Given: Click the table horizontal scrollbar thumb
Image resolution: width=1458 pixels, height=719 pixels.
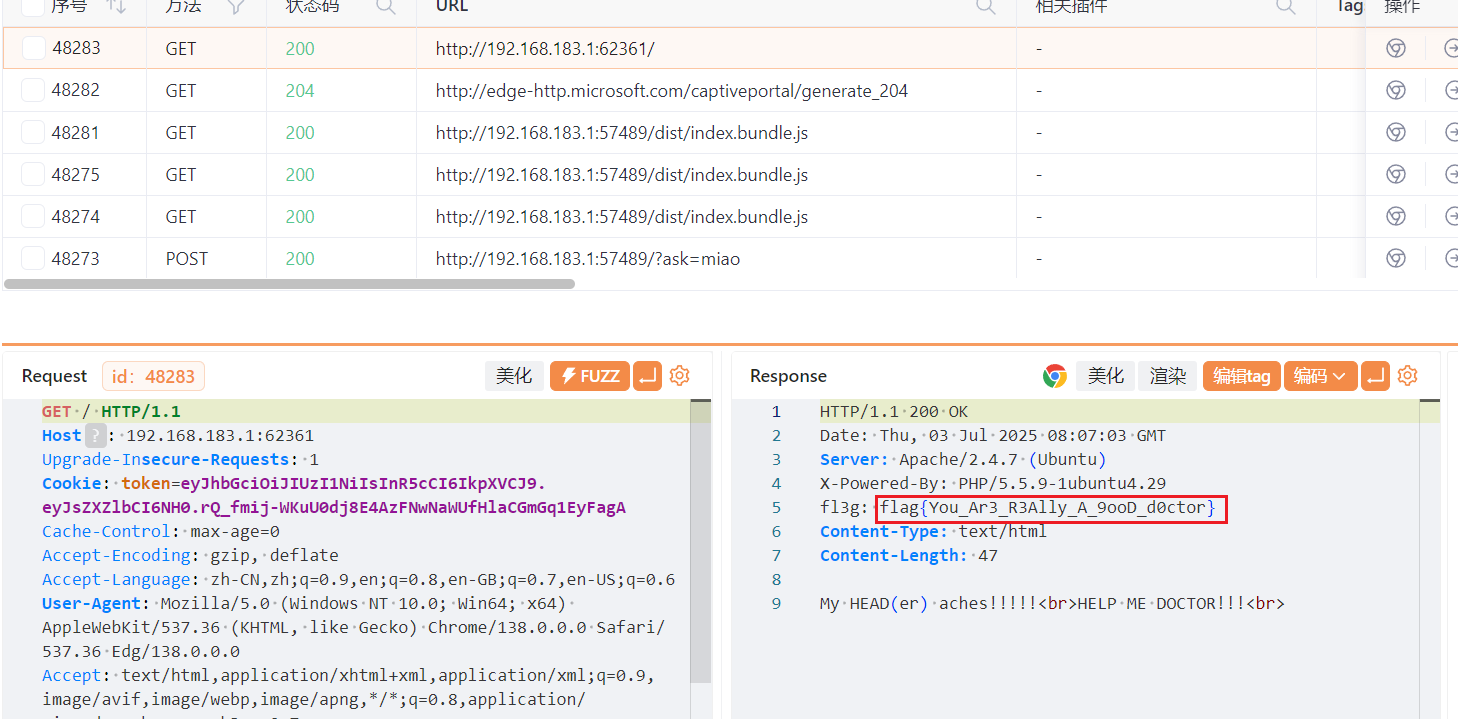Looking at the screenshot, I should point(290,284).
